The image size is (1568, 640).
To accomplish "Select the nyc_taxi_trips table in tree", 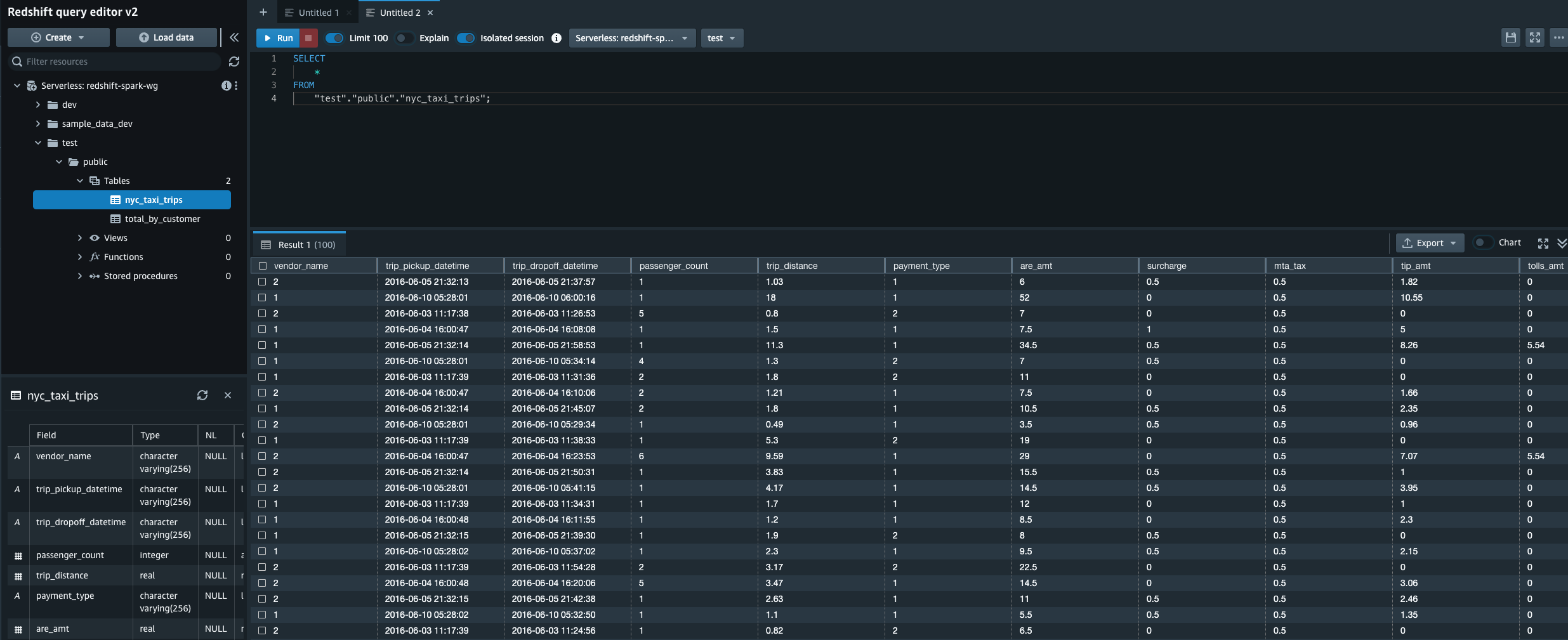I will tap(132, 200).
